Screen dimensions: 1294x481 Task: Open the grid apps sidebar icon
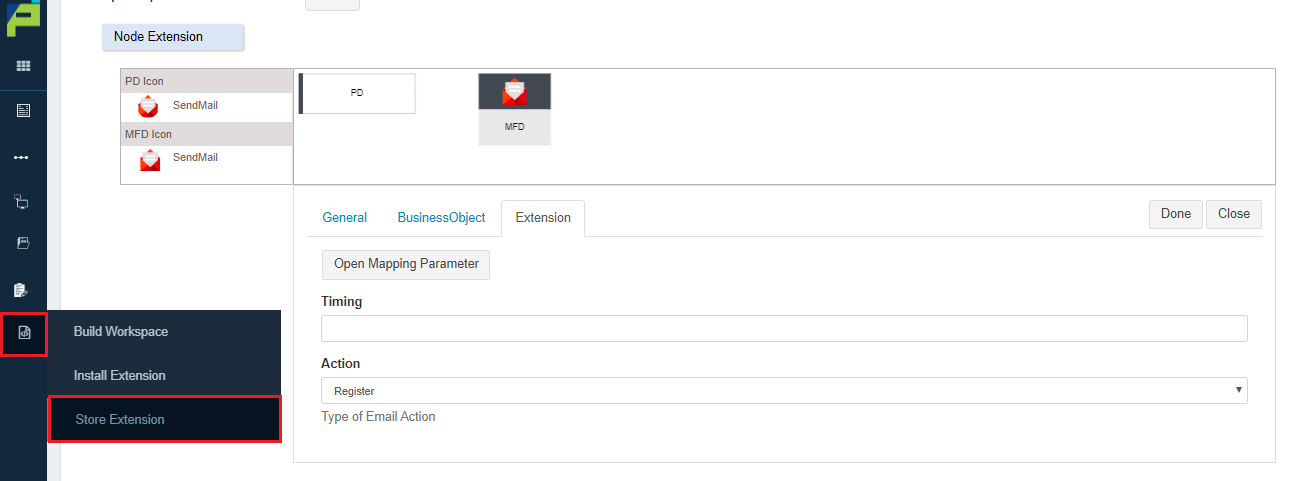click(x=23, y=66)
